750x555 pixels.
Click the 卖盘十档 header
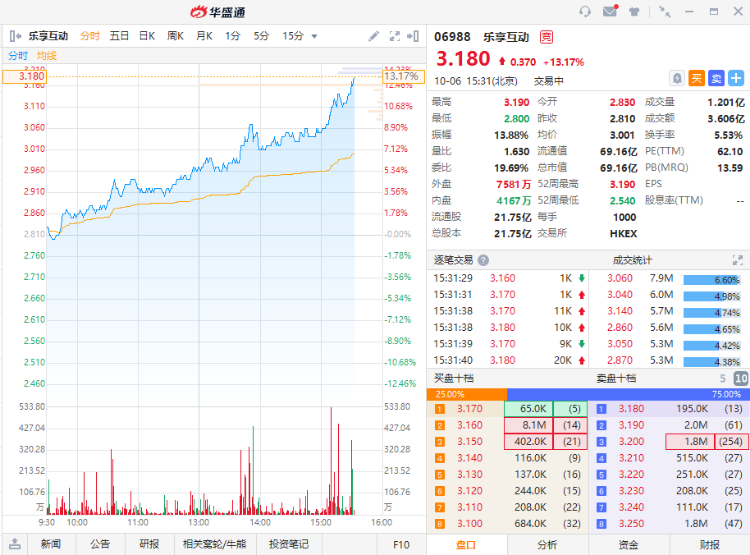tap(616, 378)
